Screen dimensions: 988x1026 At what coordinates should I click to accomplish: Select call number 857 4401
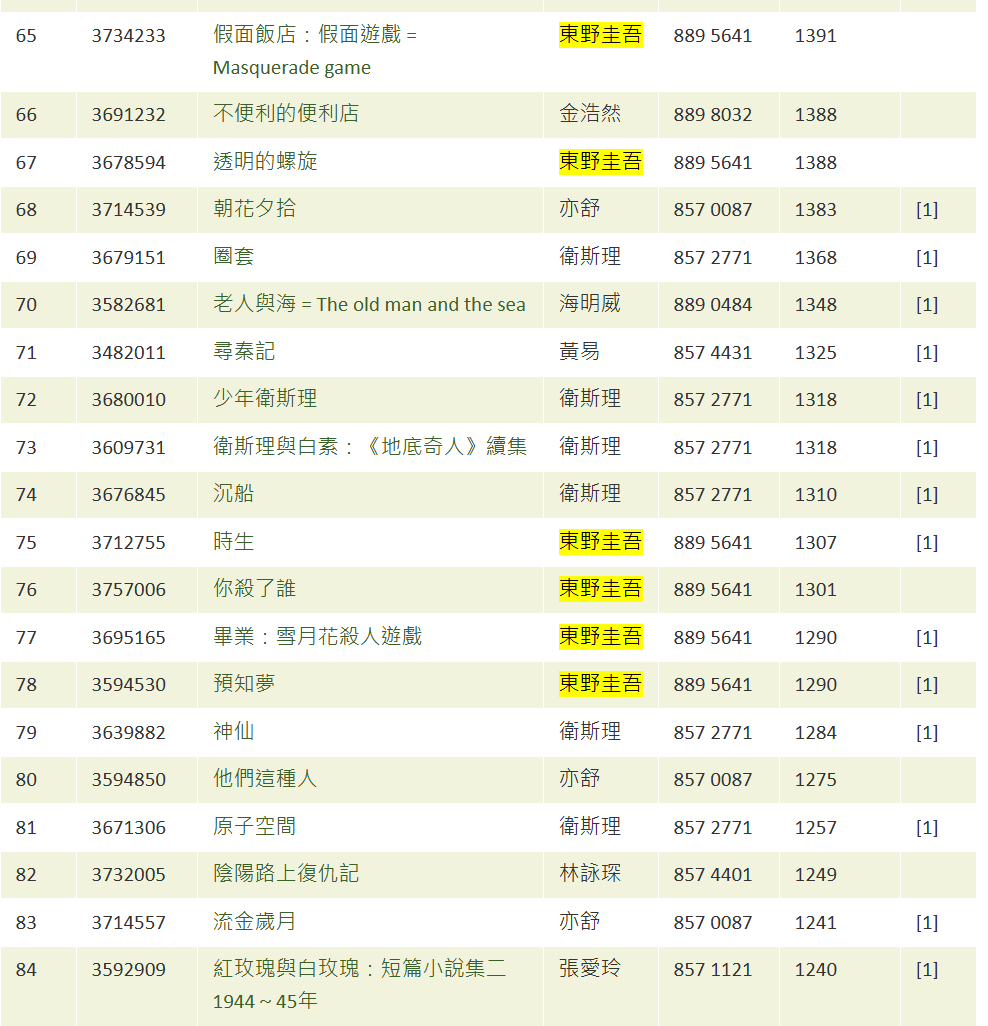click(713, 874)
